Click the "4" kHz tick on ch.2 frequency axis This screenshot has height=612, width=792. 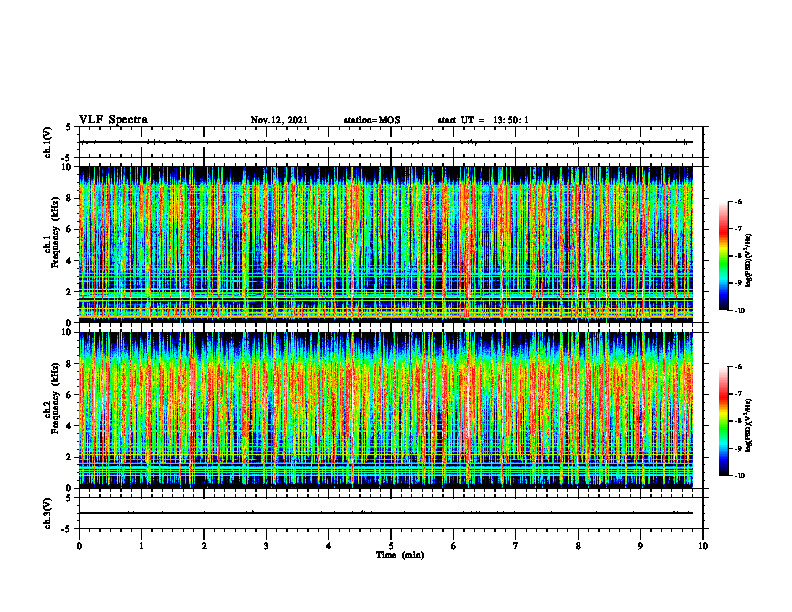[71, 426]
